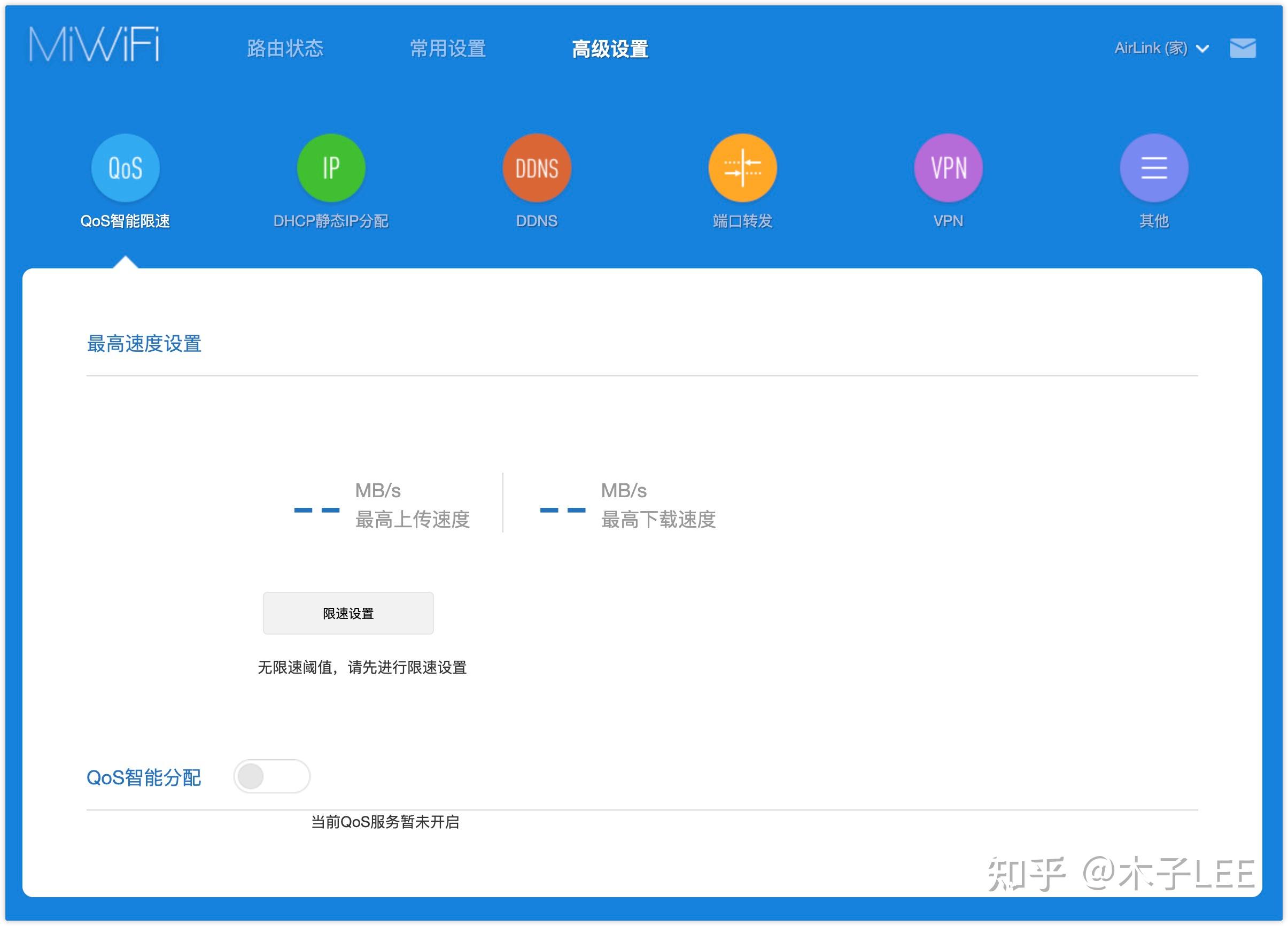Open the orange-red DDNS circle icon
The height and width of the screenshot is (926, 1288).
click(537, 168)
